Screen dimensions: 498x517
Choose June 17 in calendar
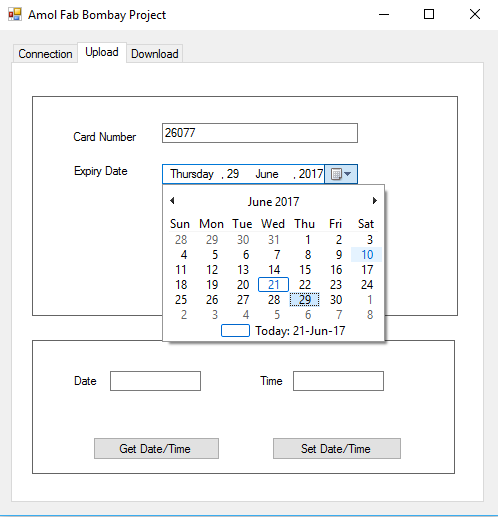(367, 270)
